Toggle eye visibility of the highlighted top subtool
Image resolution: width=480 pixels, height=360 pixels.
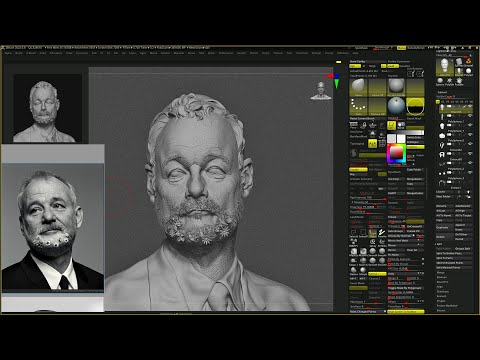coord(470,106)
